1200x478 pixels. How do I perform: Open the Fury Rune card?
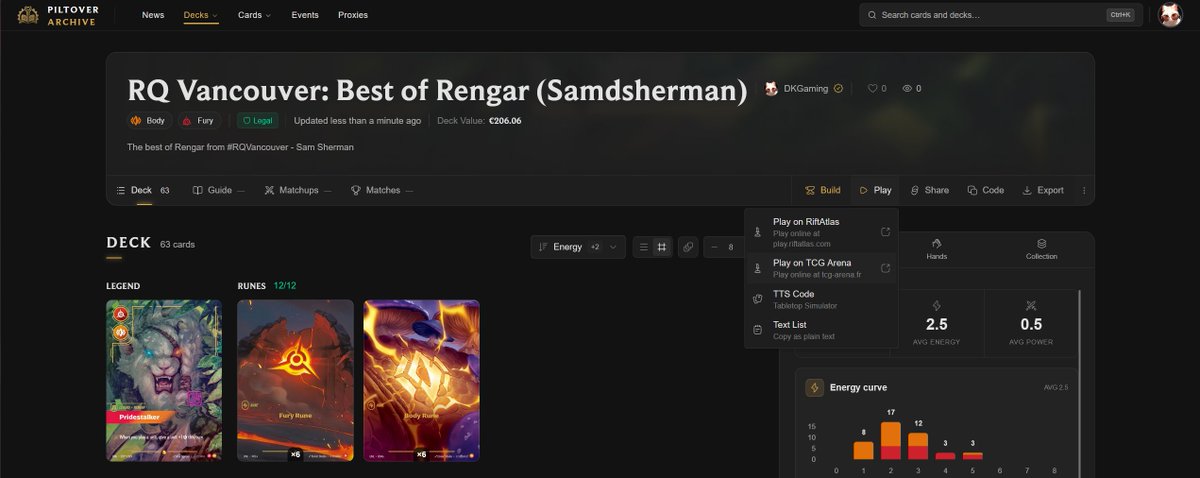pos(295,381)
